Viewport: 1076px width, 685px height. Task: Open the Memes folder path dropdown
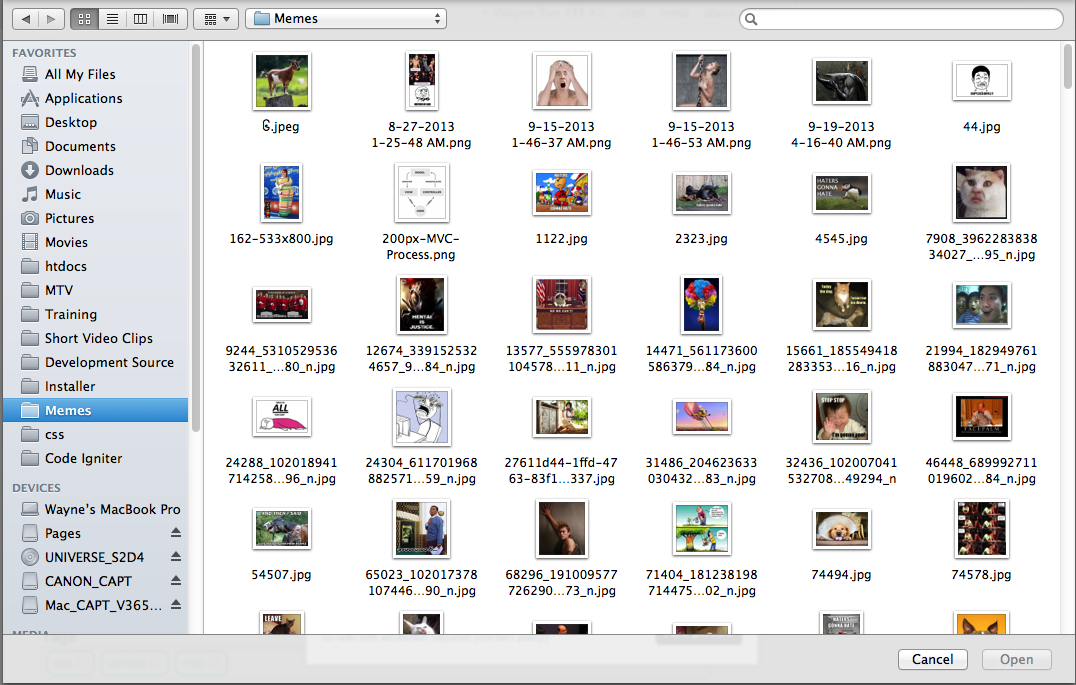345,18
